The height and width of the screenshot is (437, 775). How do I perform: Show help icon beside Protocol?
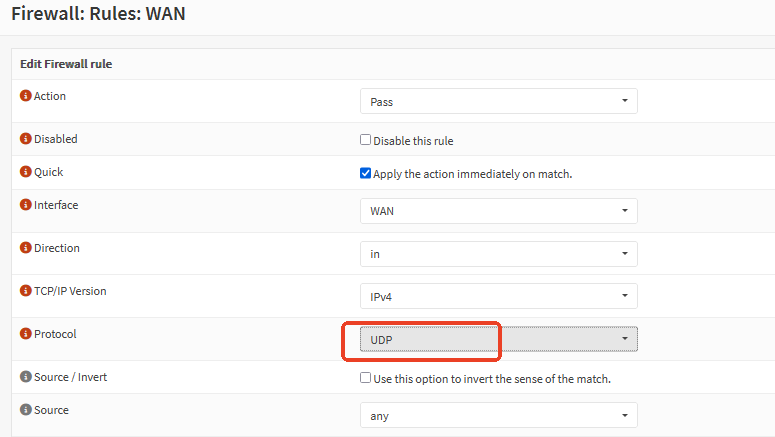26,334
